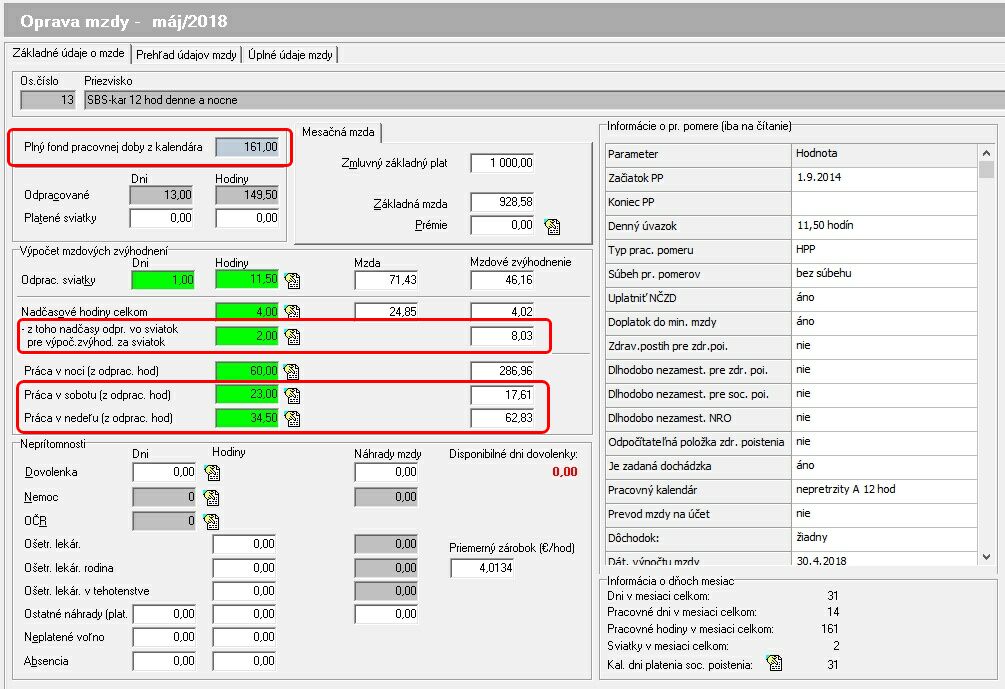Select Práca v nedeľu zvýhodnenie field
The height and width of the screenshot is (689, 1005).
click(x=502, y=418)
